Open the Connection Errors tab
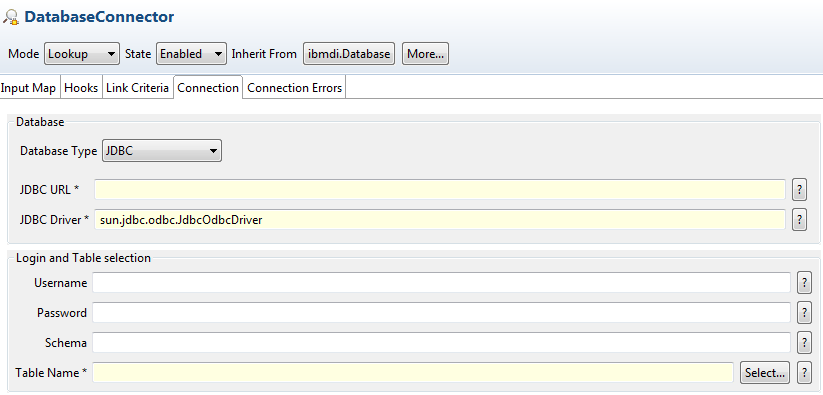This screenshot has height=395, width=823. [x=295, y=88]
